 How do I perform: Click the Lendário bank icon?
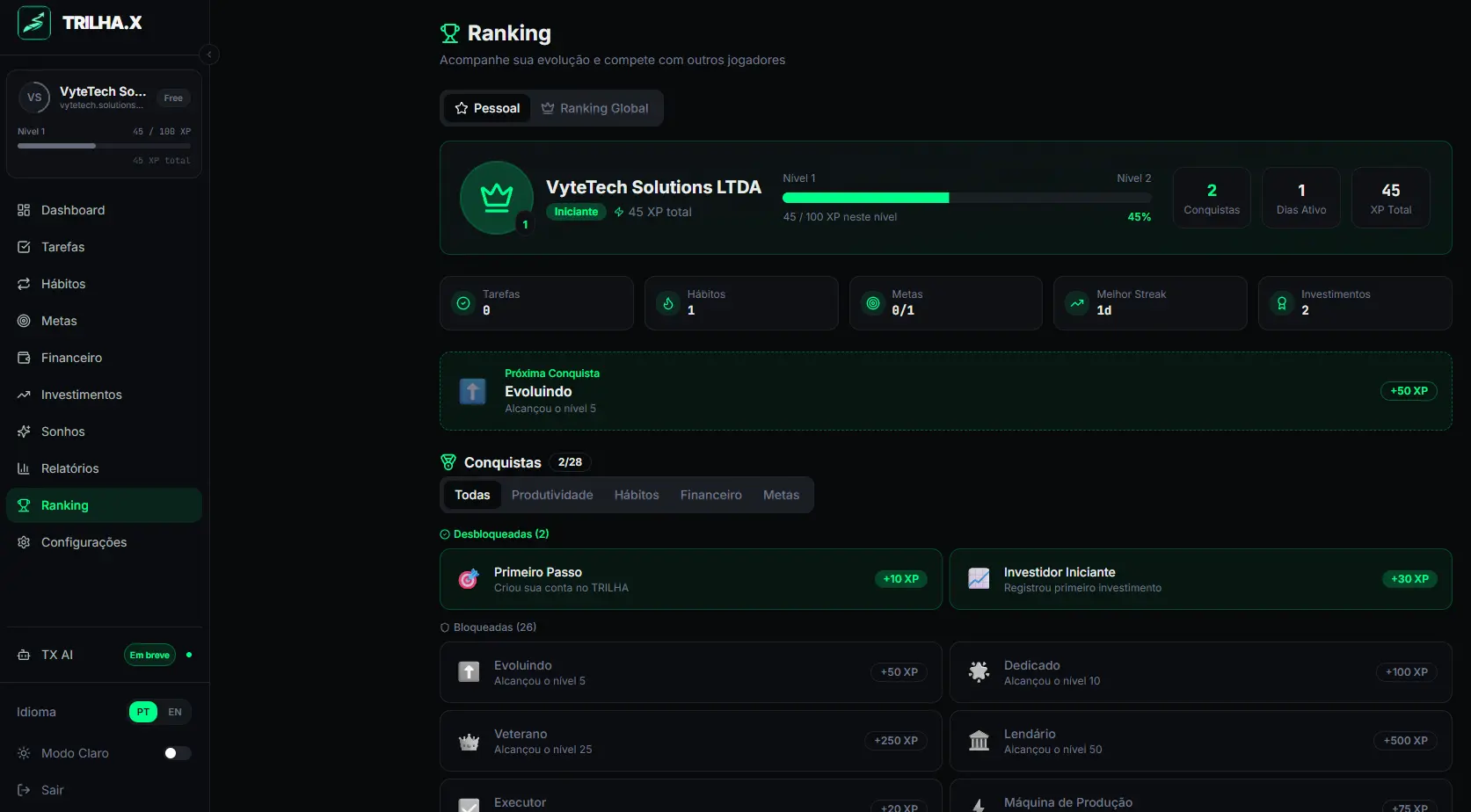tap(979, 741)
